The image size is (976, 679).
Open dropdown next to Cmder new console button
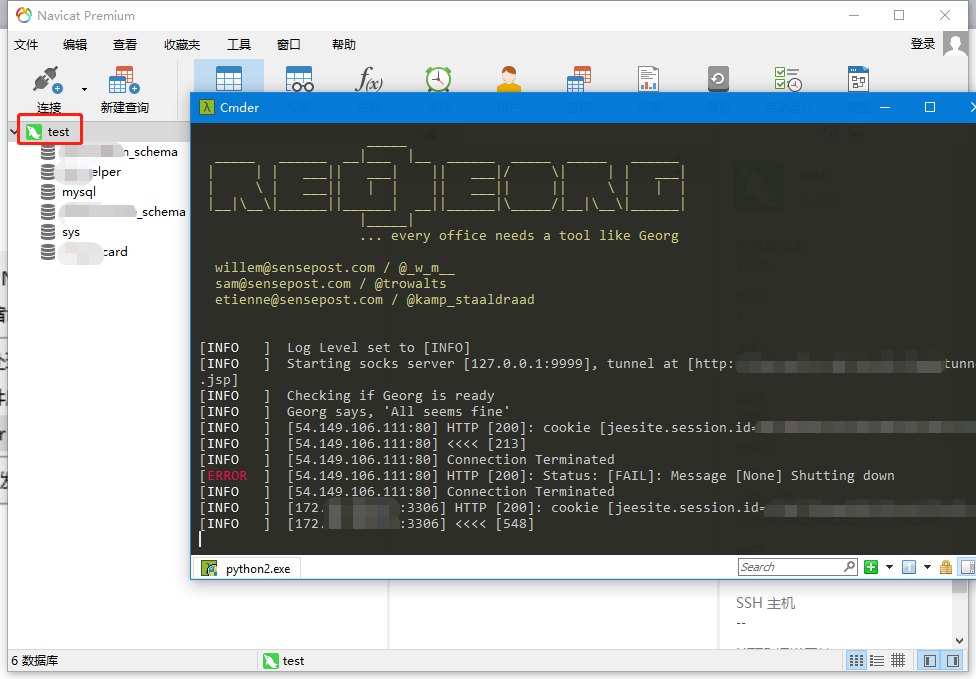(889, 567)
